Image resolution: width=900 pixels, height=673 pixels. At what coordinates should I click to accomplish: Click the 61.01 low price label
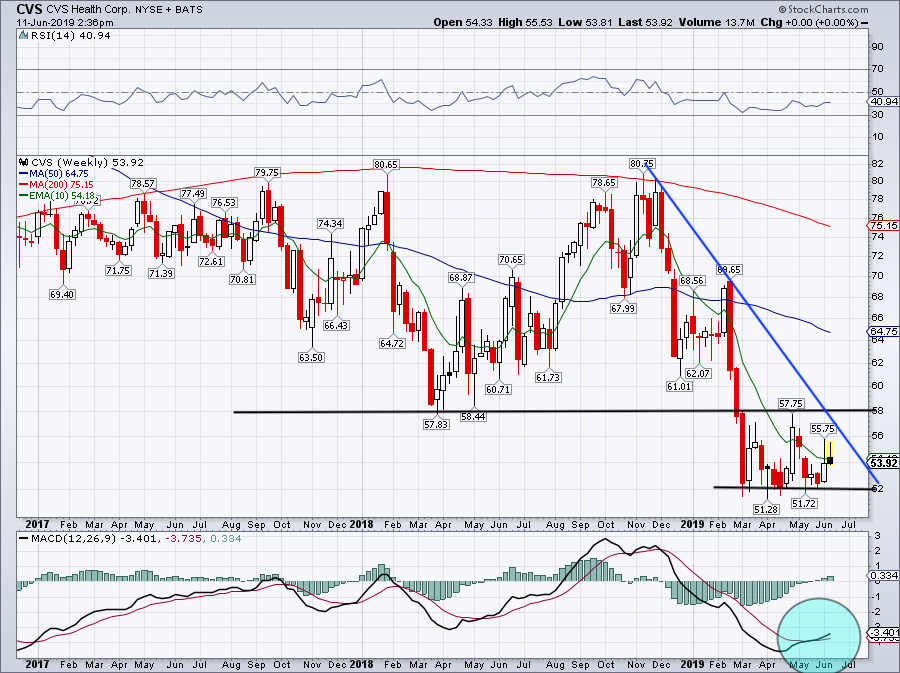[x=679, y=387]
